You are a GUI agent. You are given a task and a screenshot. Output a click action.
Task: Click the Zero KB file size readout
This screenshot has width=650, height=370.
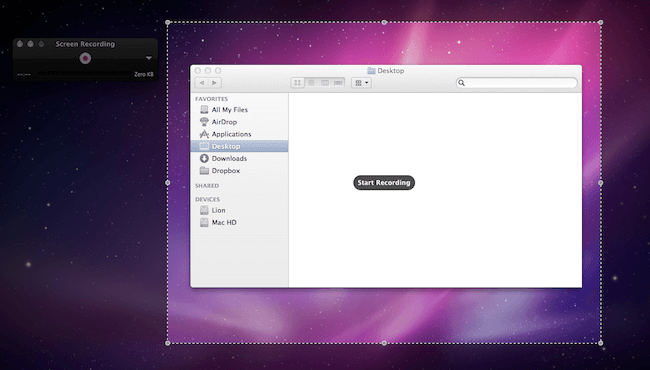pyautogui.click(x=144, y=75)
